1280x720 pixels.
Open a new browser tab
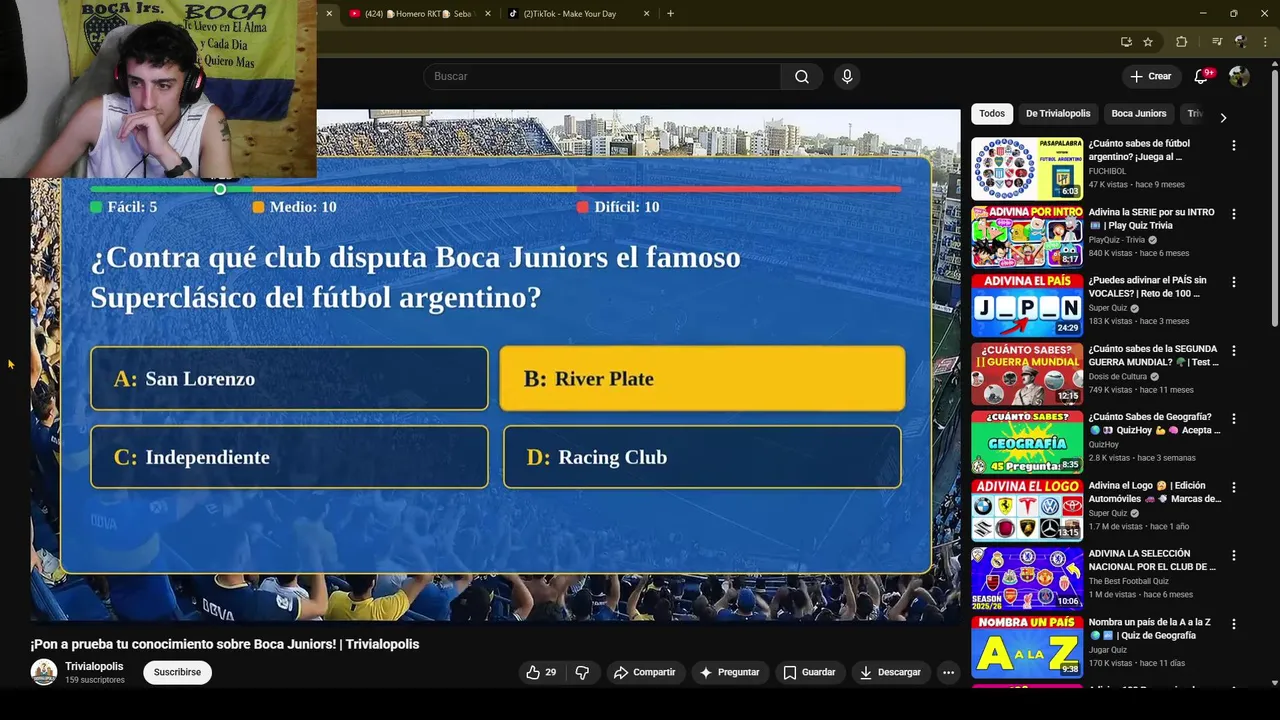(x=670, y=14)
